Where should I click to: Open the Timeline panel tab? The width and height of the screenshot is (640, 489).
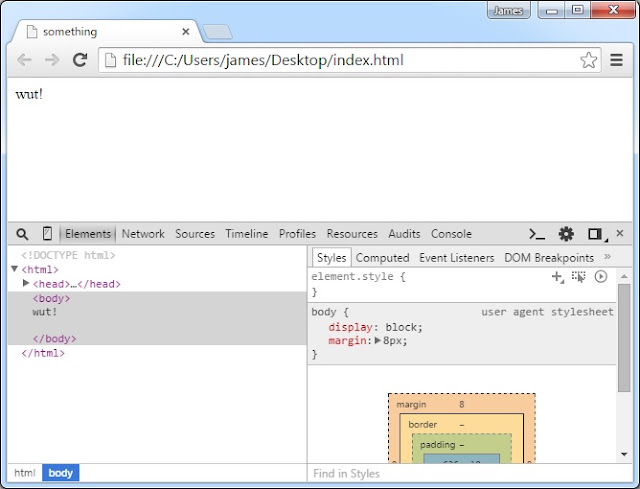coord(247,234)
